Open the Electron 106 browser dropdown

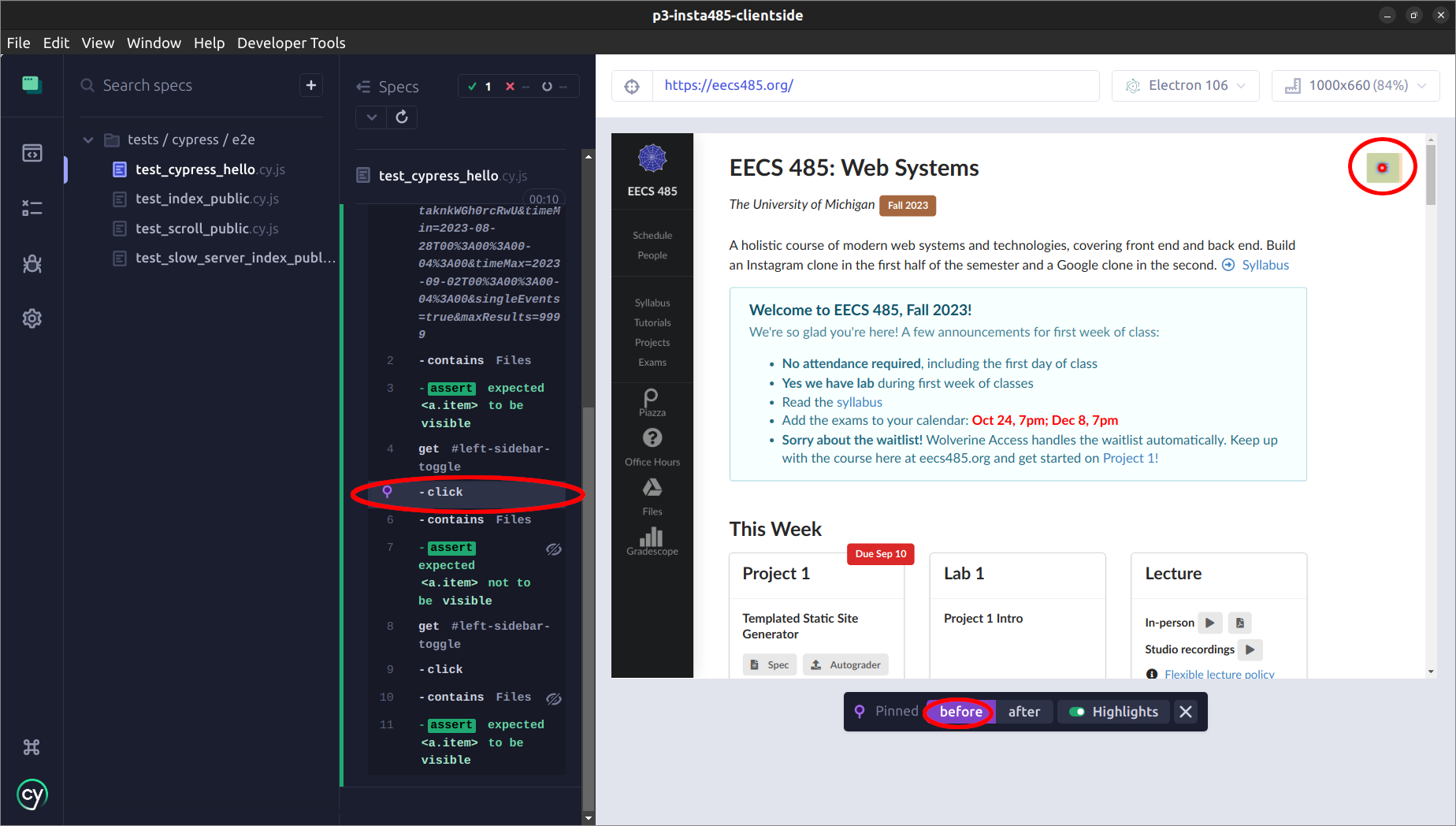click(1186, 86)
